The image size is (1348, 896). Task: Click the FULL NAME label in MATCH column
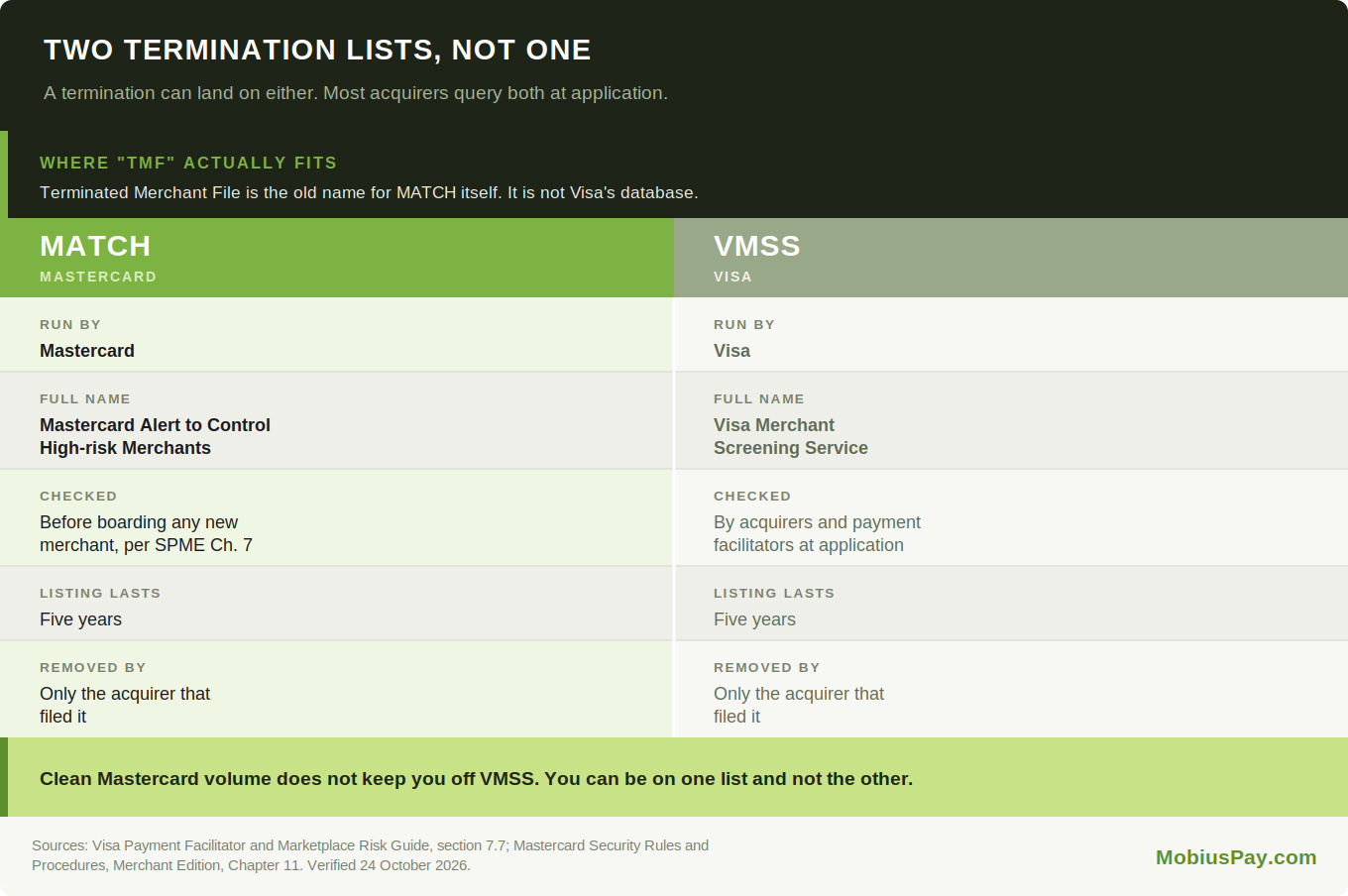coord(85,398)
